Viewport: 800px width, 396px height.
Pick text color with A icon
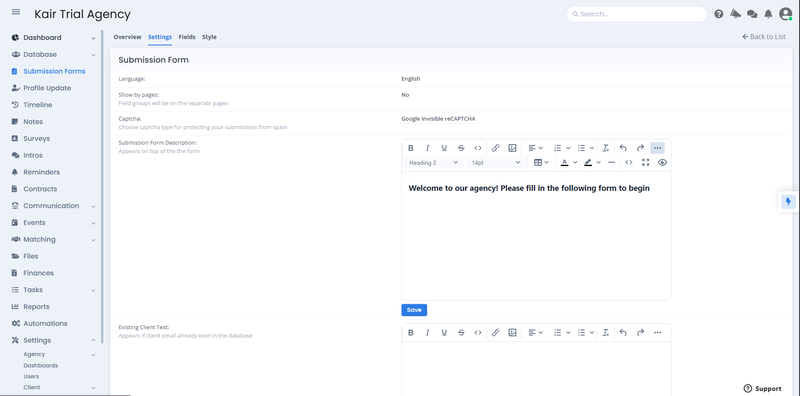pyautogui.click(x=564, y=162)
